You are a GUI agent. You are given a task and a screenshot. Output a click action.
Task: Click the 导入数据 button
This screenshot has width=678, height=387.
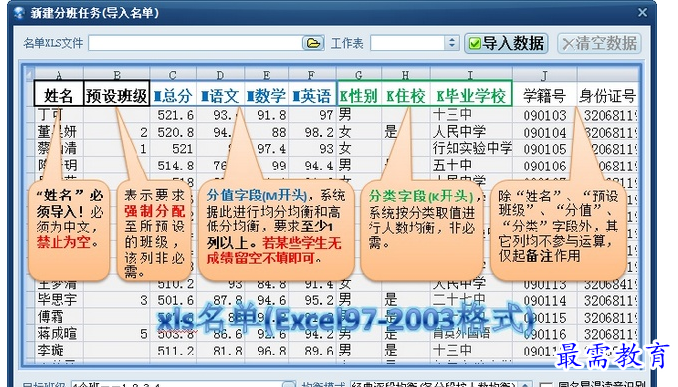506,43
